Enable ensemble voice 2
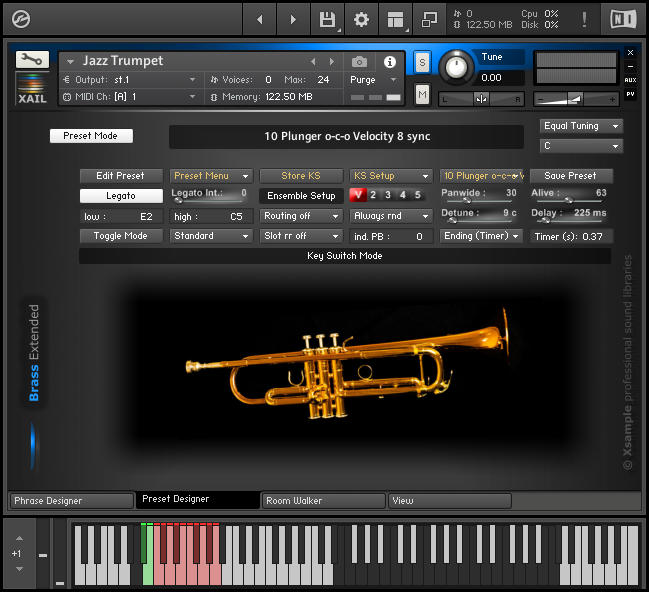 click(373, 195)
